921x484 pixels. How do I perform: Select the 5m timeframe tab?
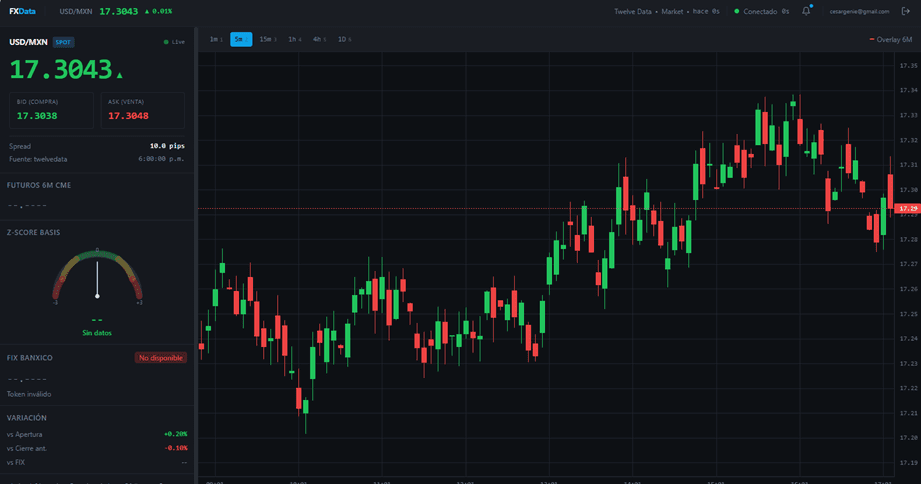click(241, 39)
